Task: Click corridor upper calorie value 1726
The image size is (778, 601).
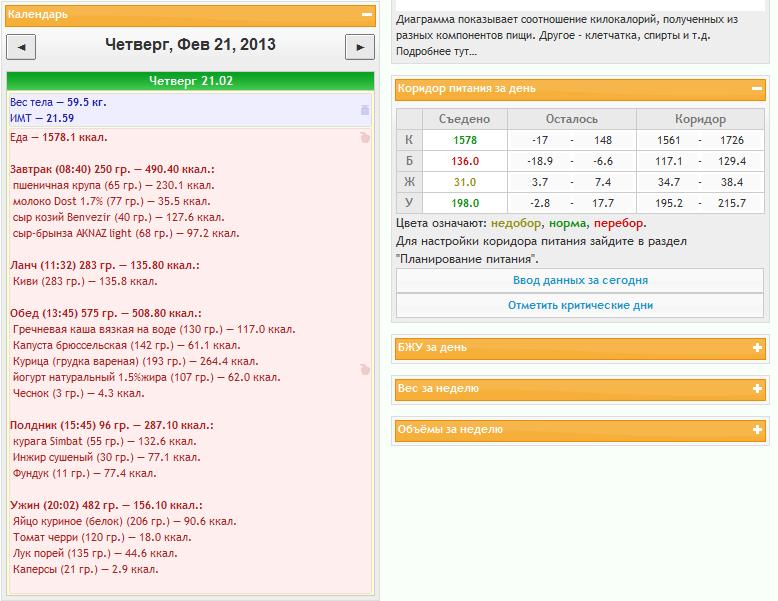Action: tap(732, 140)
